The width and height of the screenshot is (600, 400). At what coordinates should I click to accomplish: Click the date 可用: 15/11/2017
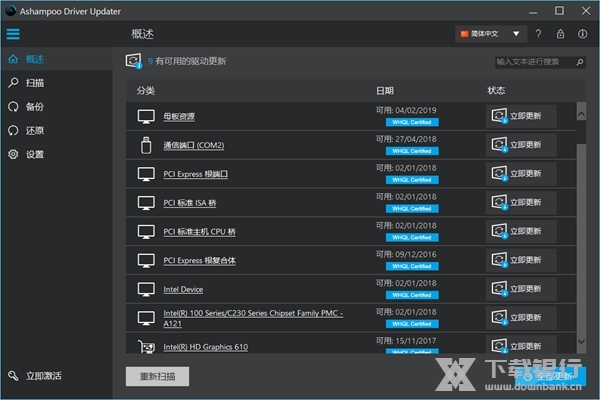coord(406,341)
